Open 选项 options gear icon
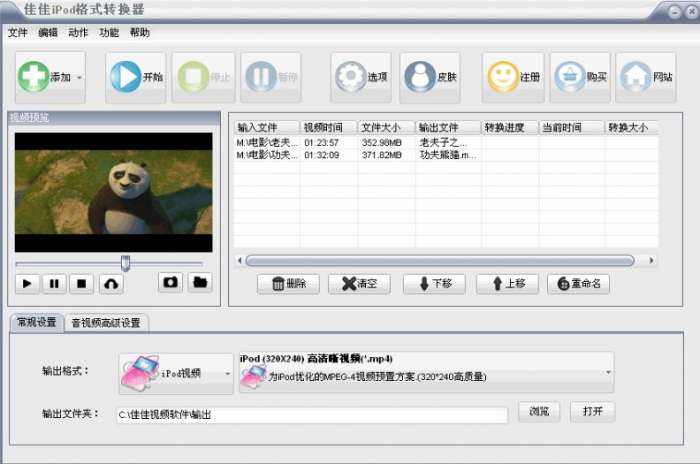700x464 pixels. (x=350, y=77)
